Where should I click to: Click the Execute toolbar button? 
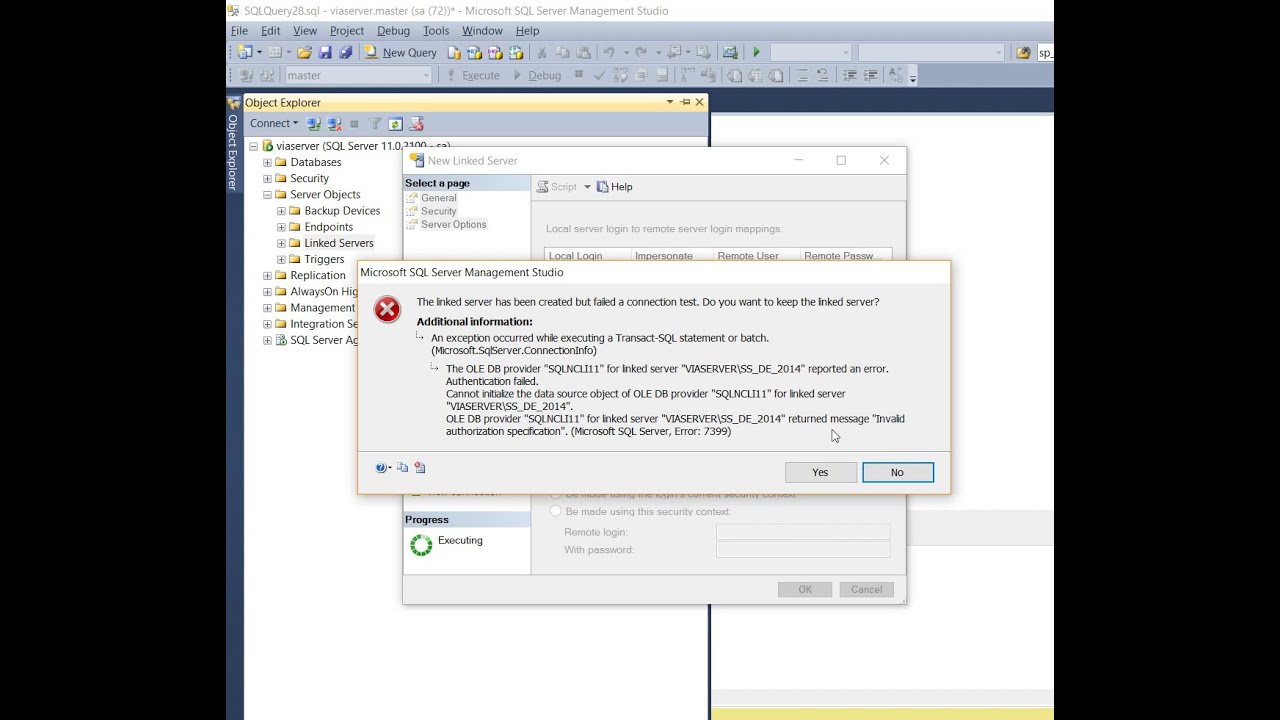472,75
